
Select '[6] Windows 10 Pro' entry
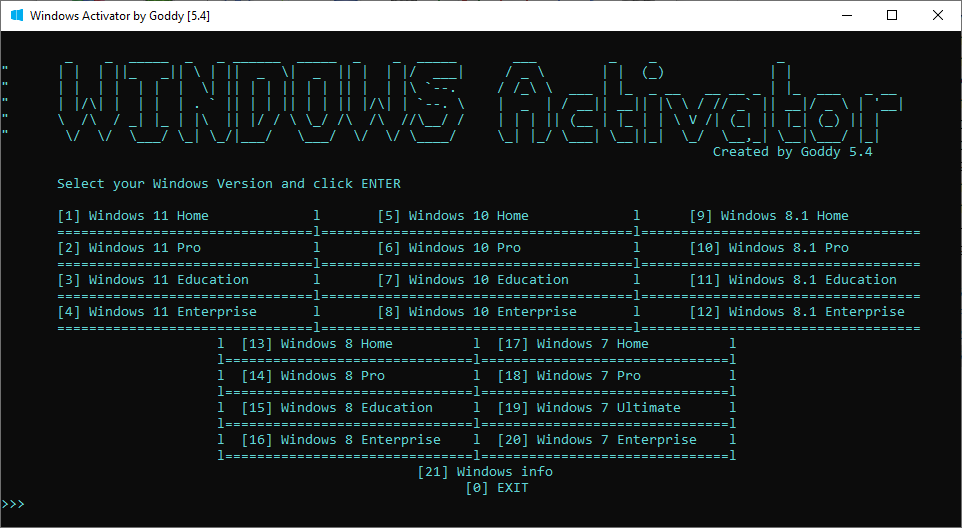[x=449, y=248]
